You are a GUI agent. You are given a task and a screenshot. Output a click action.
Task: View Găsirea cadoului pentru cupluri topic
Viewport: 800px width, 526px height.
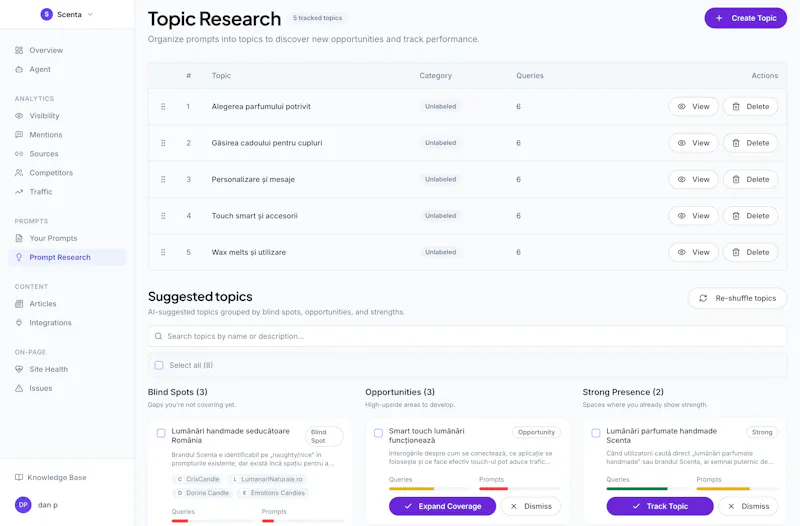click(693, 143)
